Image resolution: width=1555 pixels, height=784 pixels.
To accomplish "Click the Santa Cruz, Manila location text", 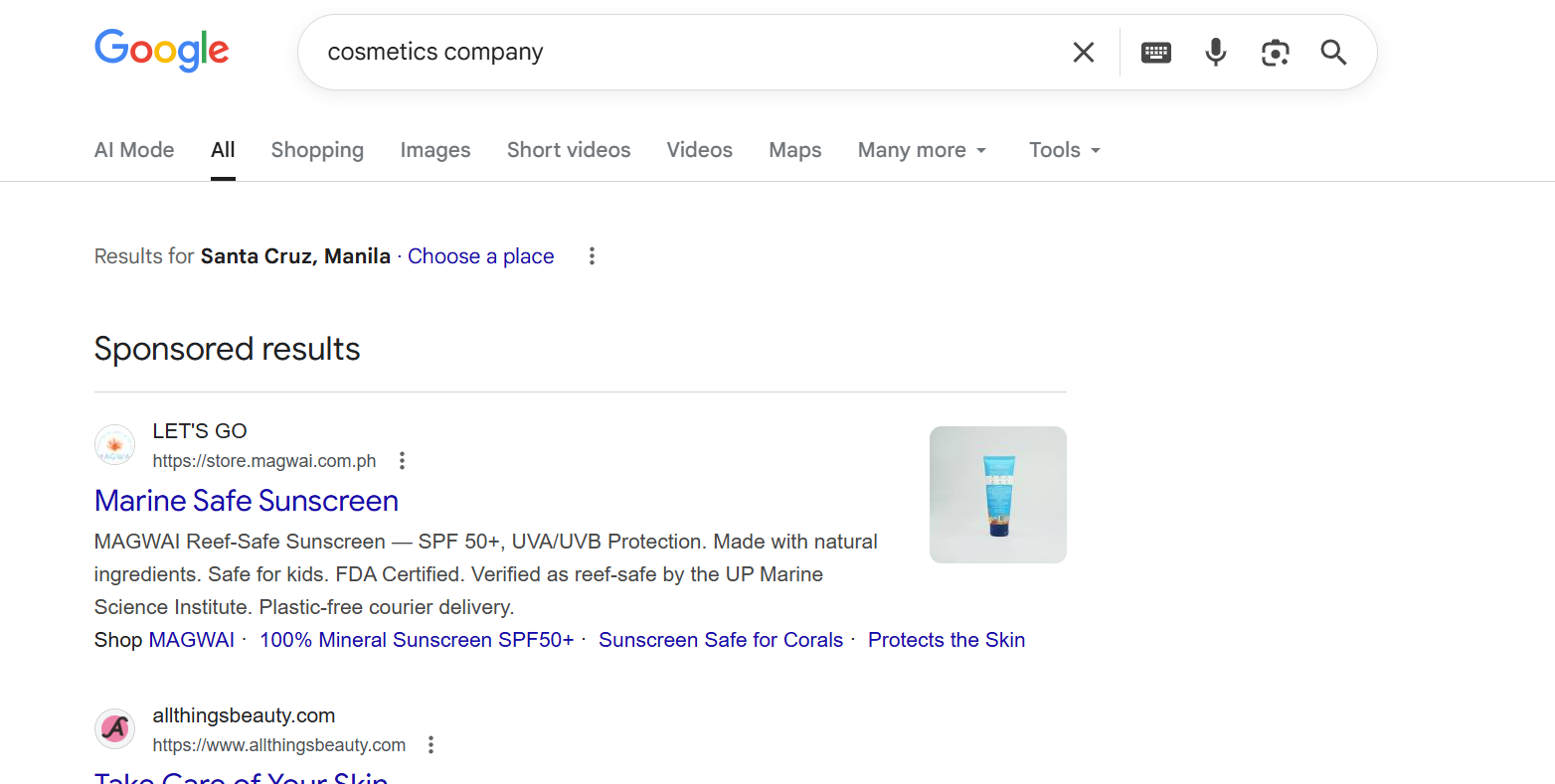I will point(295,256).
